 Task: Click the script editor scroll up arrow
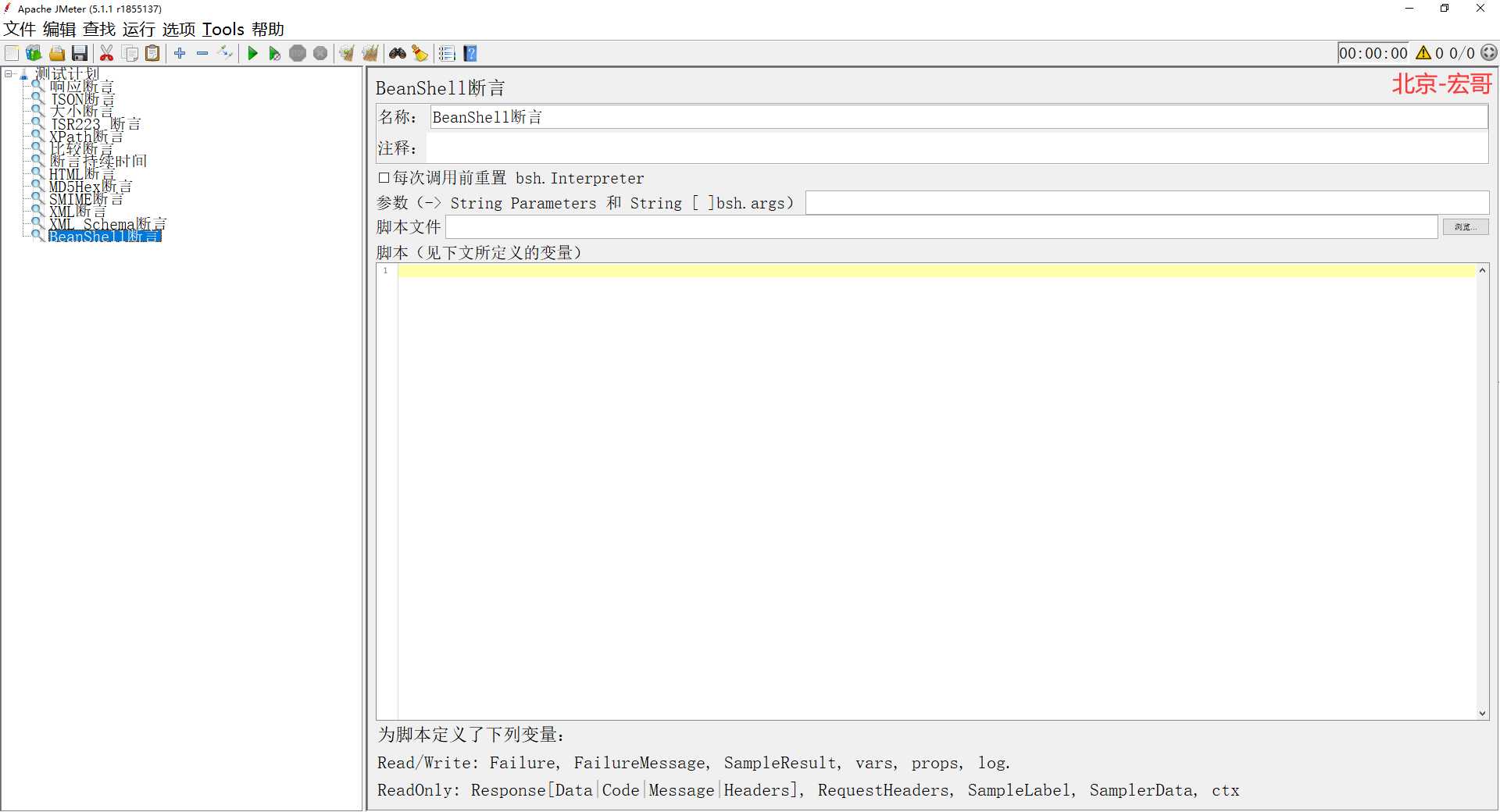(1482, 270)
